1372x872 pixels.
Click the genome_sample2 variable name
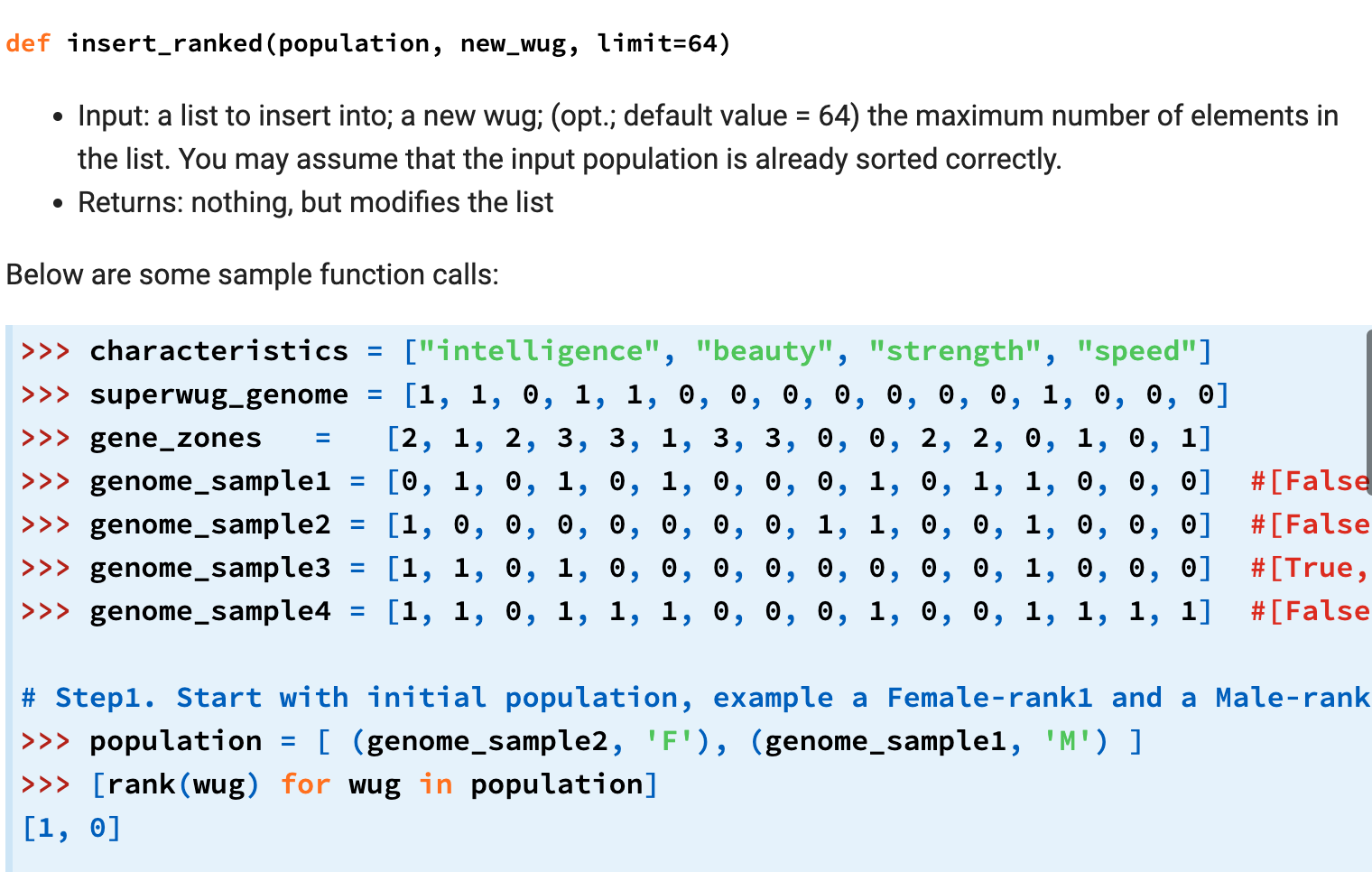click(x=209, y=524)
